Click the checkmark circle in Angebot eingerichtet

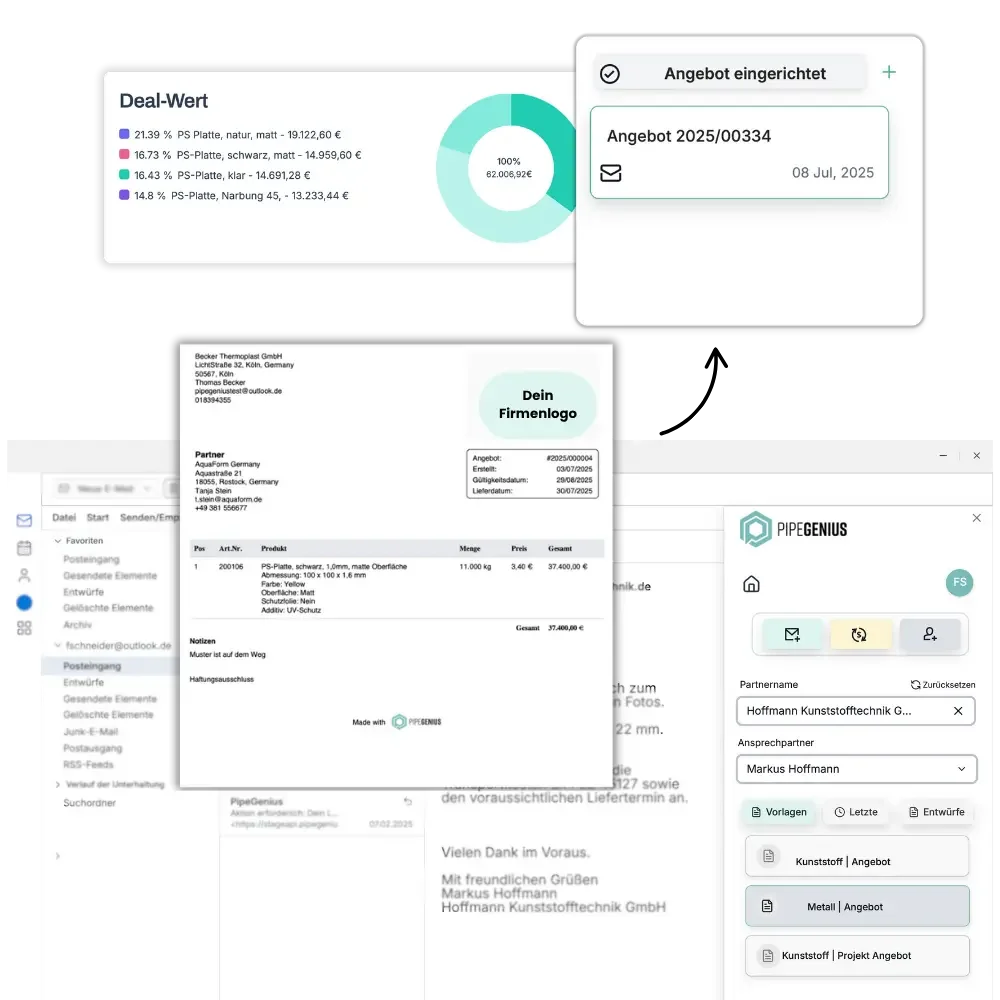610,74
